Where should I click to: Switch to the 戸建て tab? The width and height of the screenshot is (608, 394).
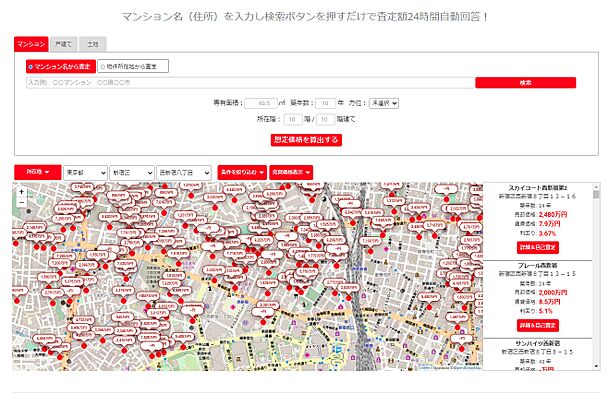coord(64,44)
